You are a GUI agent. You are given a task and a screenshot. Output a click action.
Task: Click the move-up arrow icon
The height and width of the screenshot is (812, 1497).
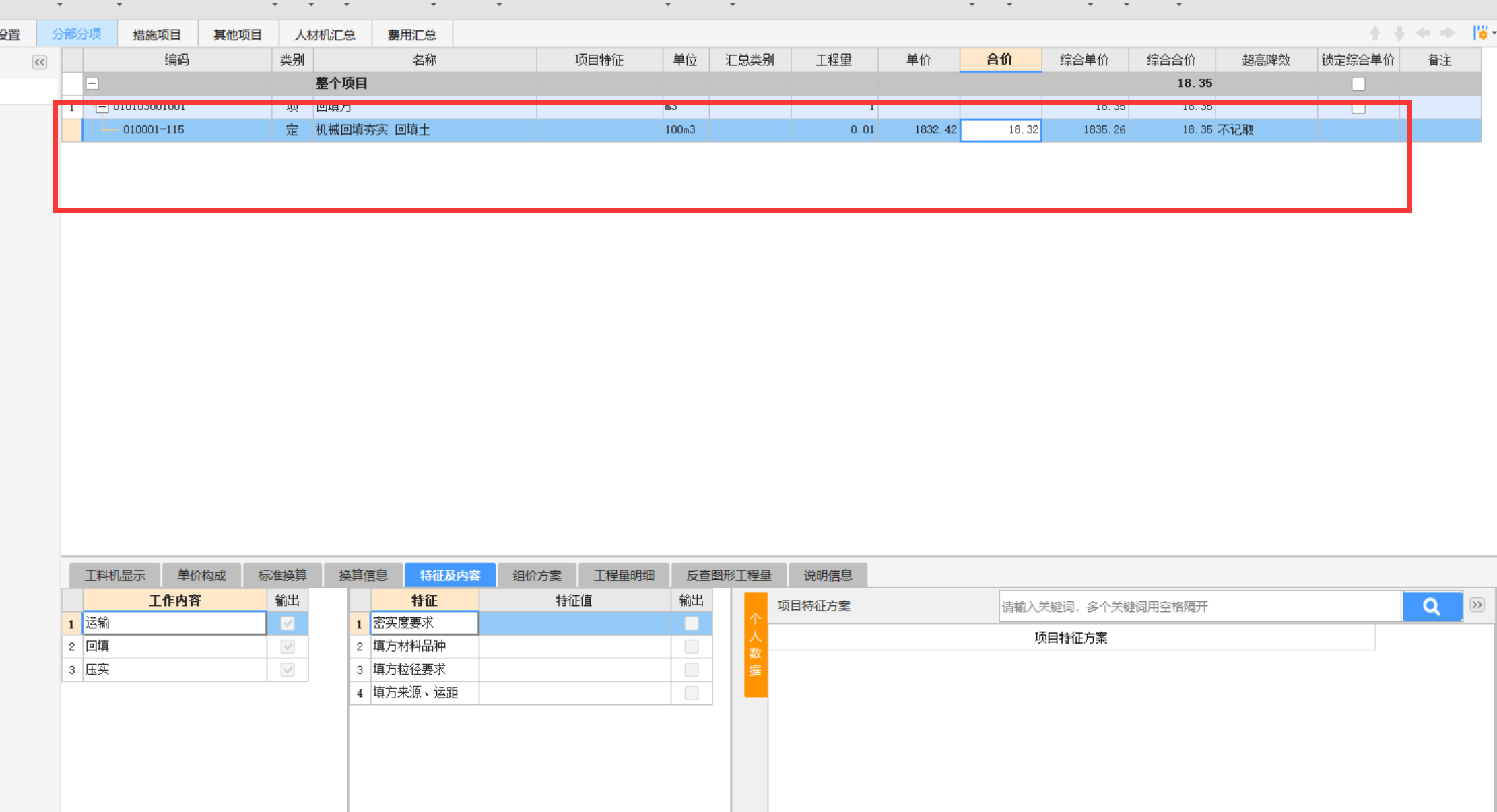point(1375,34)
